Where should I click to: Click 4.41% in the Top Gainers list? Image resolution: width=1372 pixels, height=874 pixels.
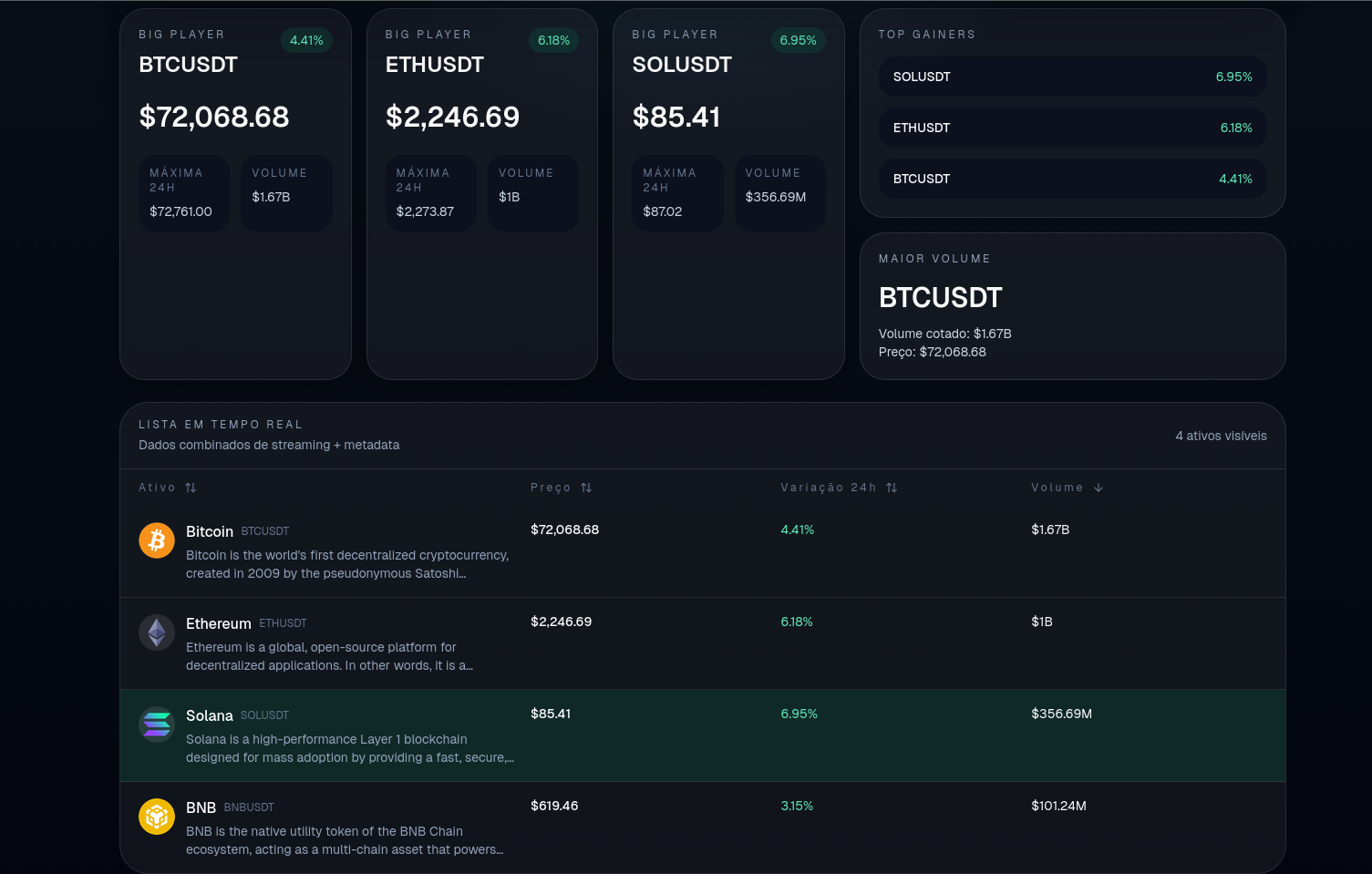[x=1236, y=179]
